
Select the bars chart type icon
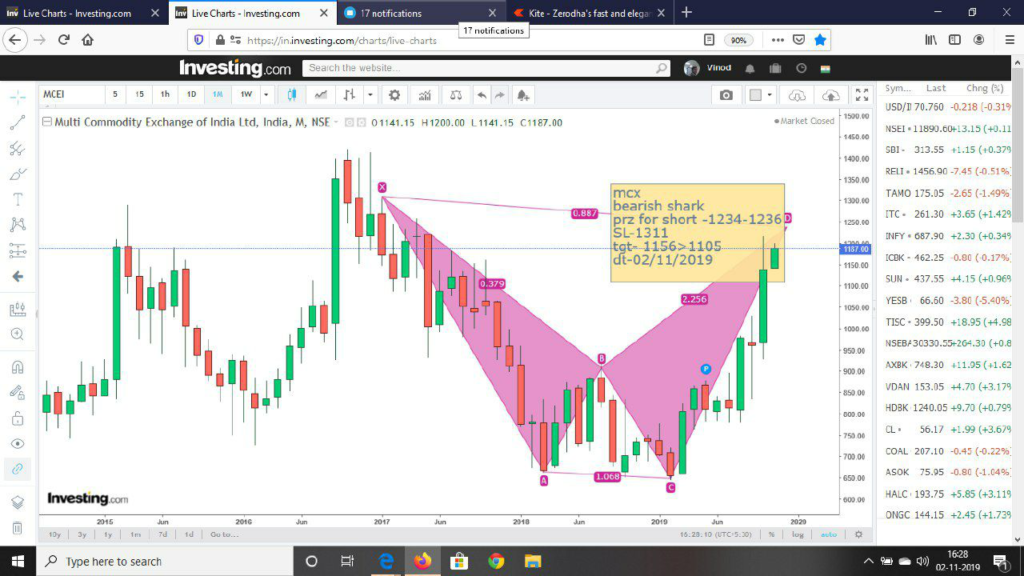click(x=349, y=95)
